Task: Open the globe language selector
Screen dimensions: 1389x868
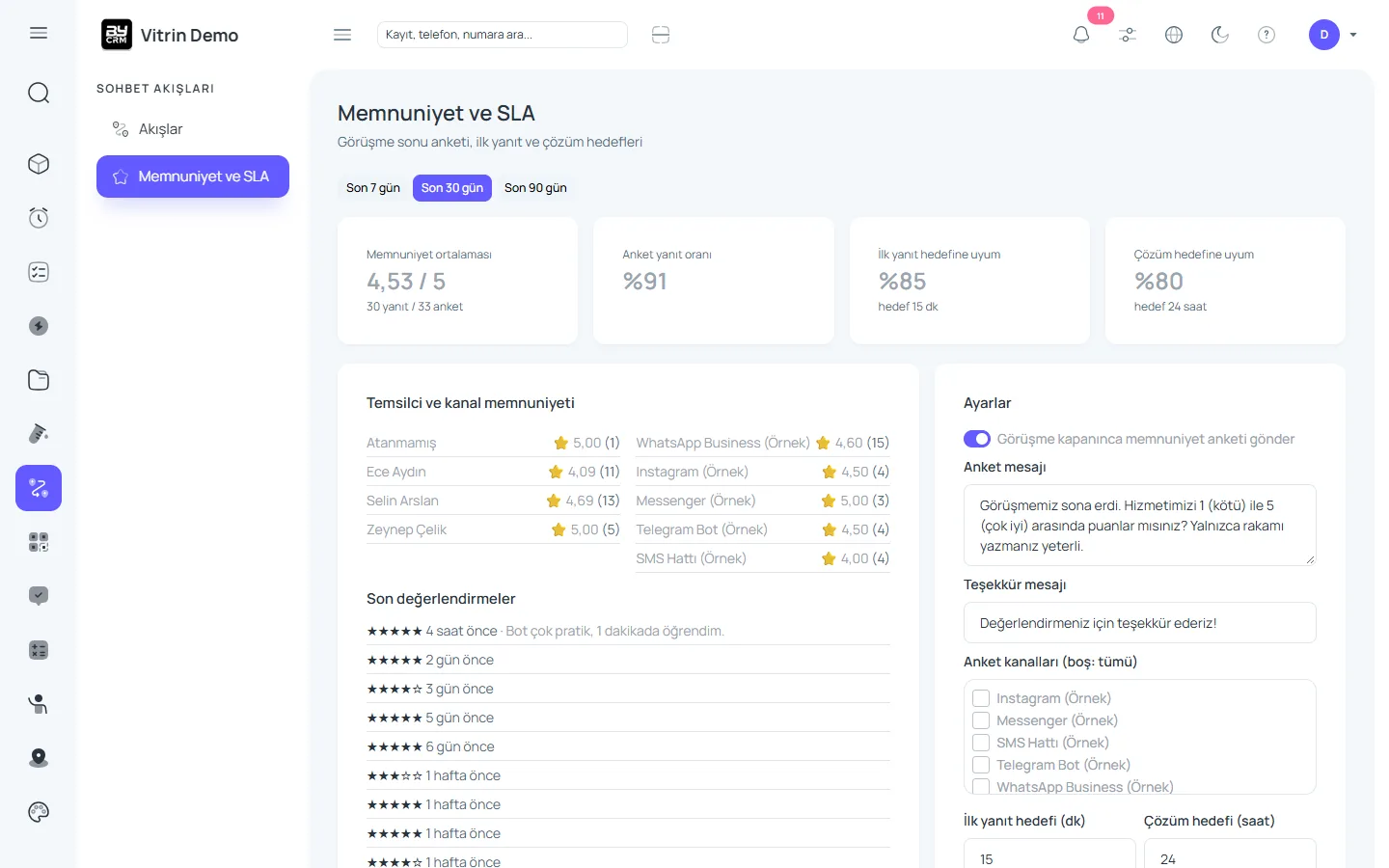Action: click(1174, 35)
